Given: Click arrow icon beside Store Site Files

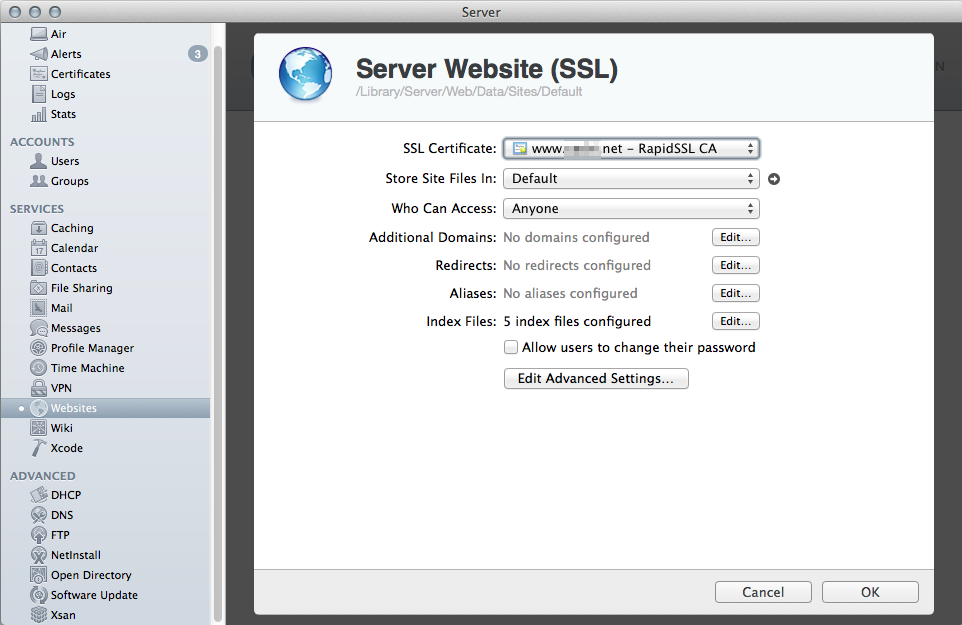Looking at the screenshot, I should click(x=773, y=179).
